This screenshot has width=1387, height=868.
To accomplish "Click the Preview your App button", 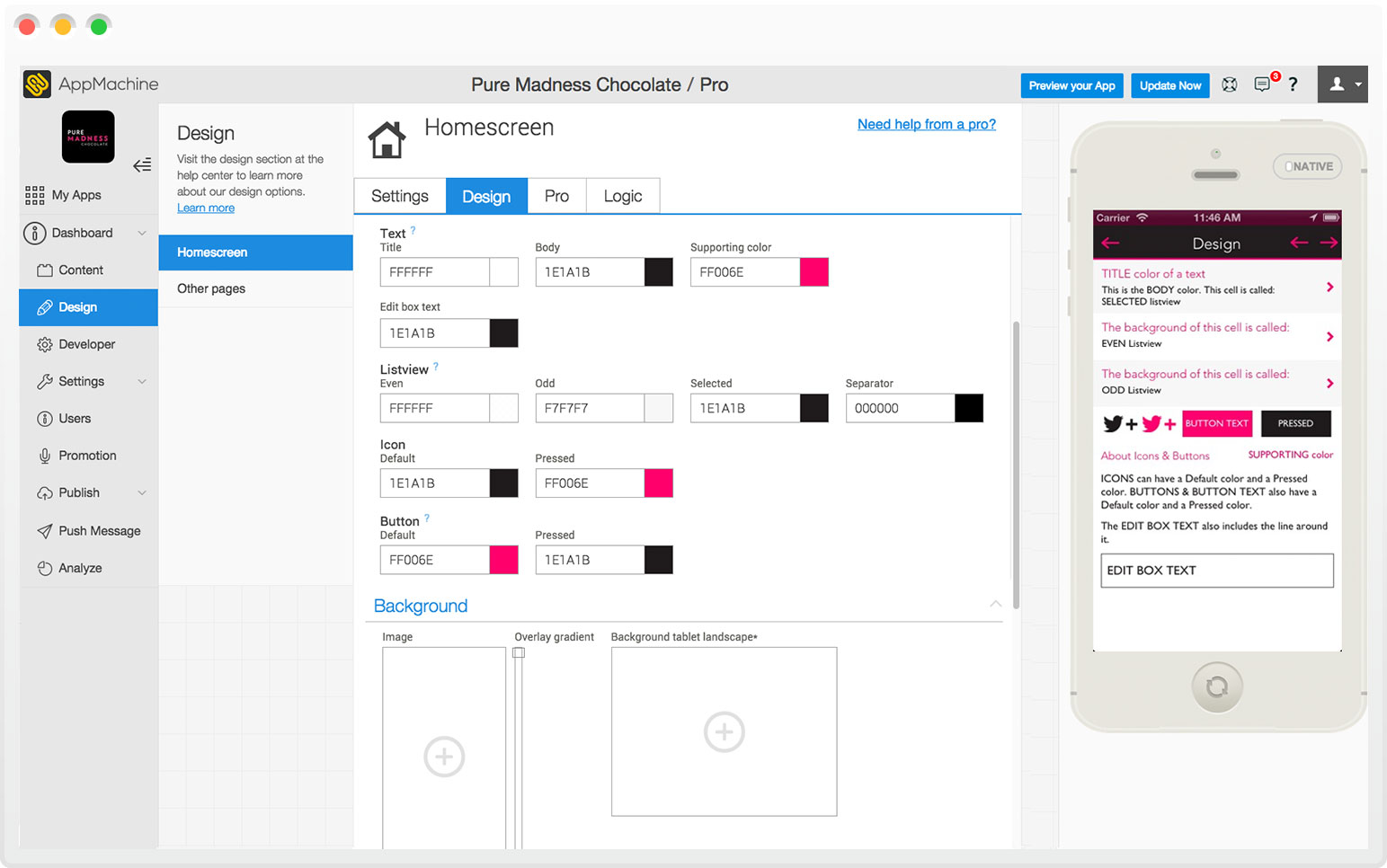I will pos(1071,85).
